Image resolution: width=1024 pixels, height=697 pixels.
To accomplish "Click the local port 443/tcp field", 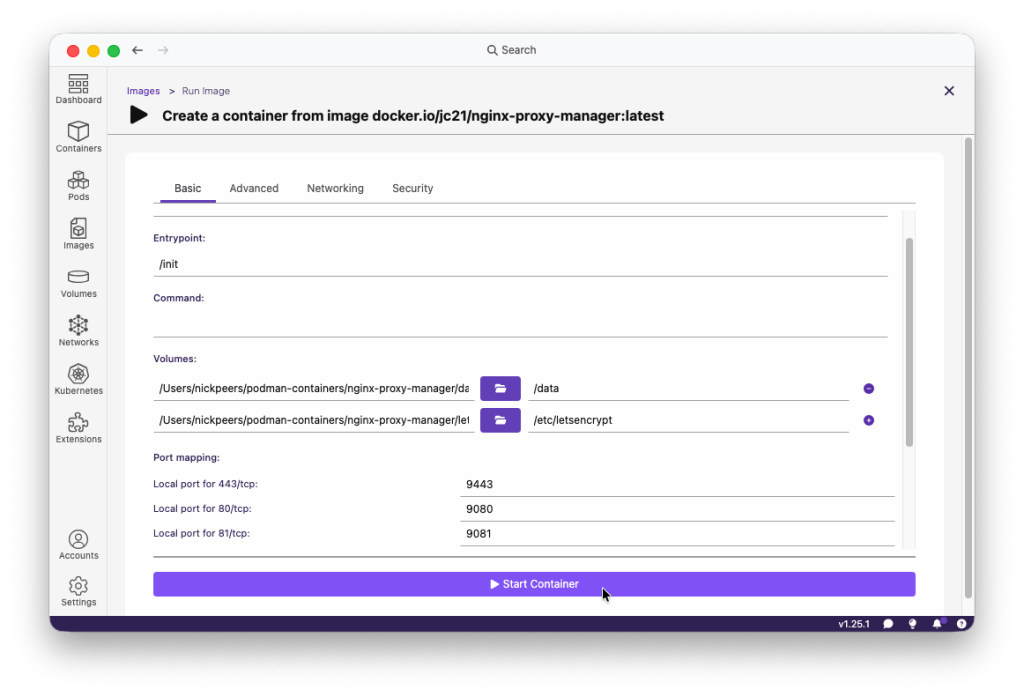I will tap(677, 484).
